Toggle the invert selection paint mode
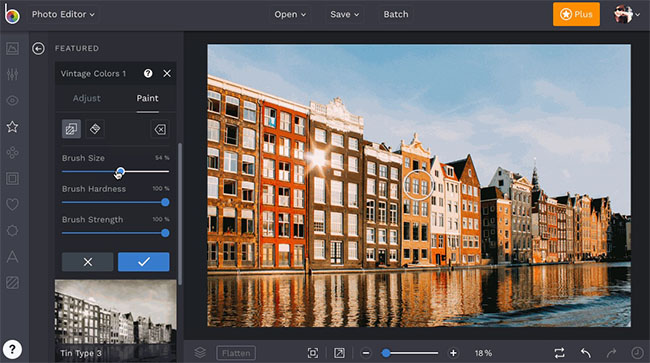The image size is (650, 363). point(71,129)
